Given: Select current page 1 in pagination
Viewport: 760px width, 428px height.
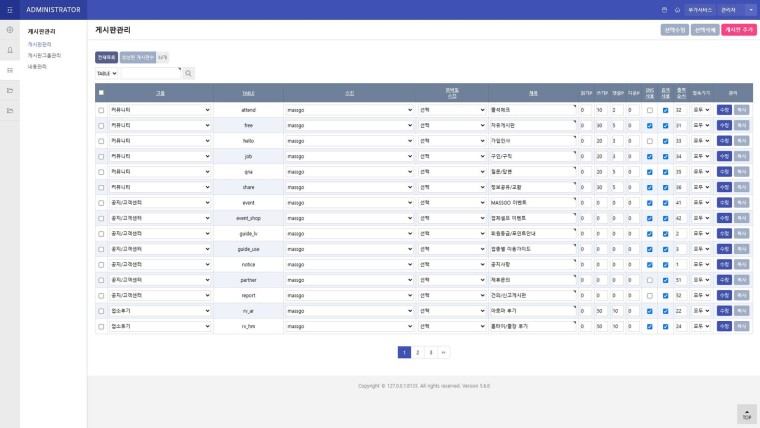Looking at the screenshot, I should click(404, 352).
